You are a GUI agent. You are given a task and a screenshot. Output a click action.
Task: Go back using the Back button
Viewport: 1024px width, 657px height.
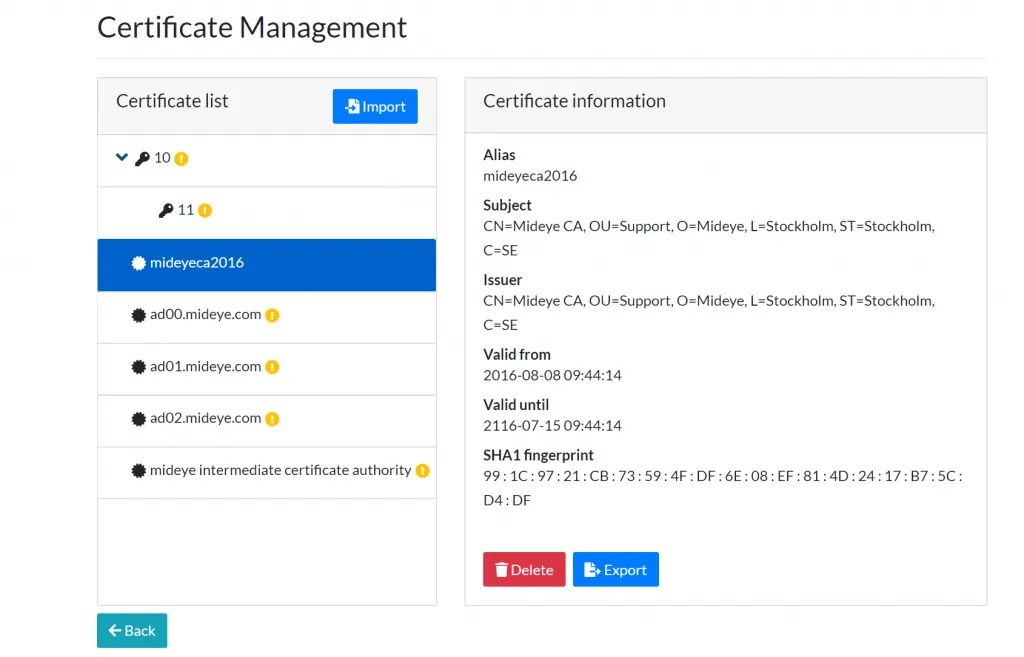click(x=131, y=630)
